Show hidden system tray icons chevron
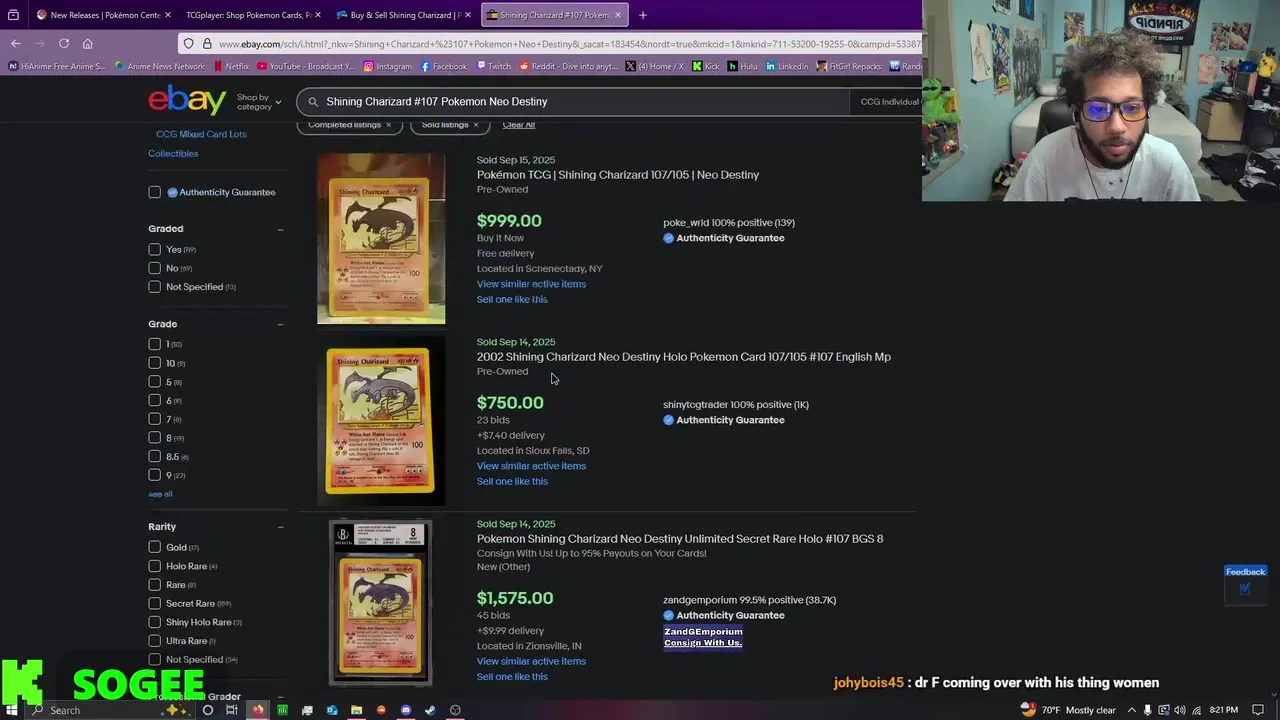Screen dimensions: 1280x720 [1132, 710]
